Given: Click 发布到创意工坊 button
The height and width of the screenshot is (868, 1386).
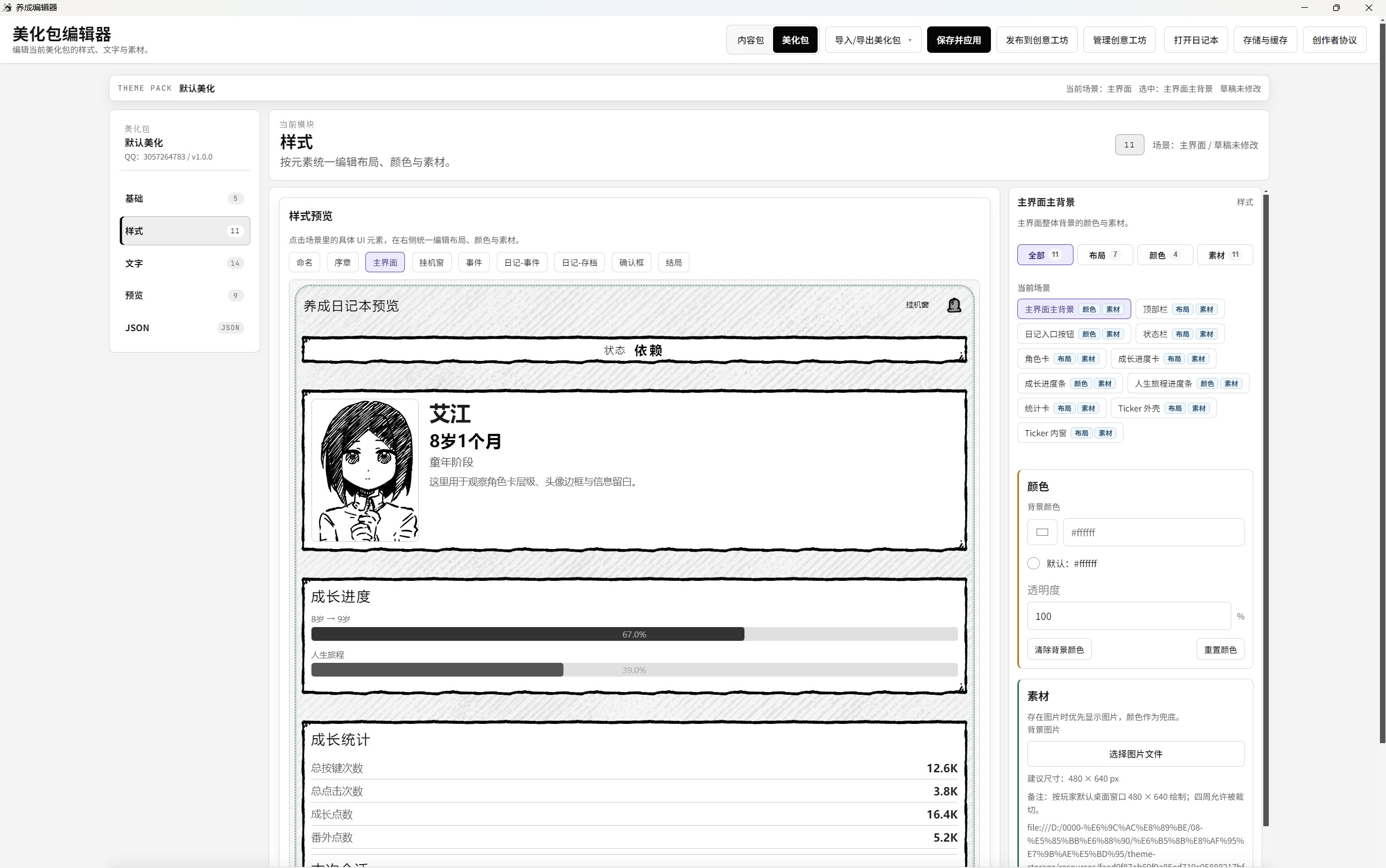Looking at the screenshot, I should pyautogui.click(x=1037, y=40).
